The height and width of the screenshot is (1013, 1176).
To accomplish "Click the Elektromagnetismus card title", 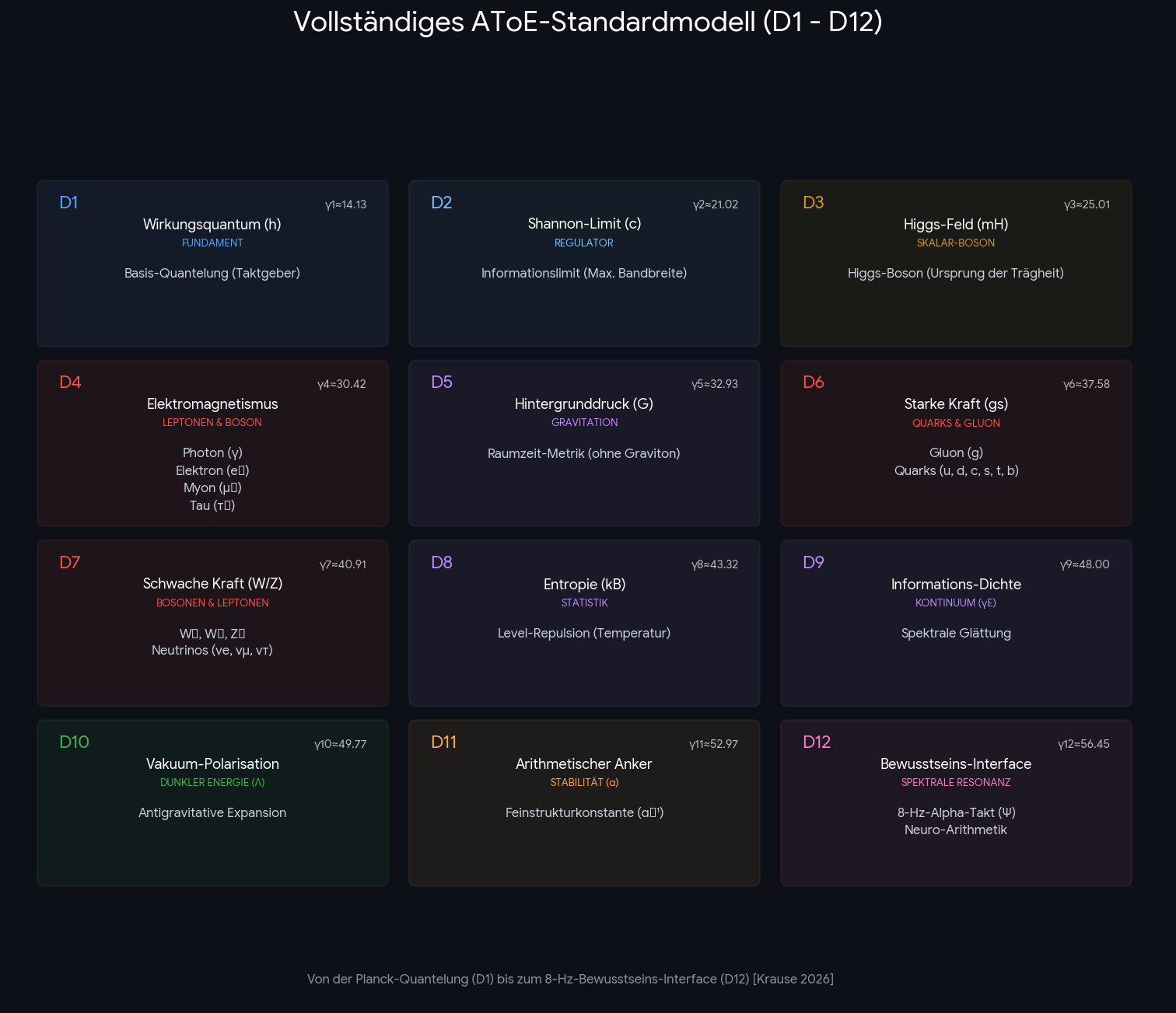I will click(212, 403).
